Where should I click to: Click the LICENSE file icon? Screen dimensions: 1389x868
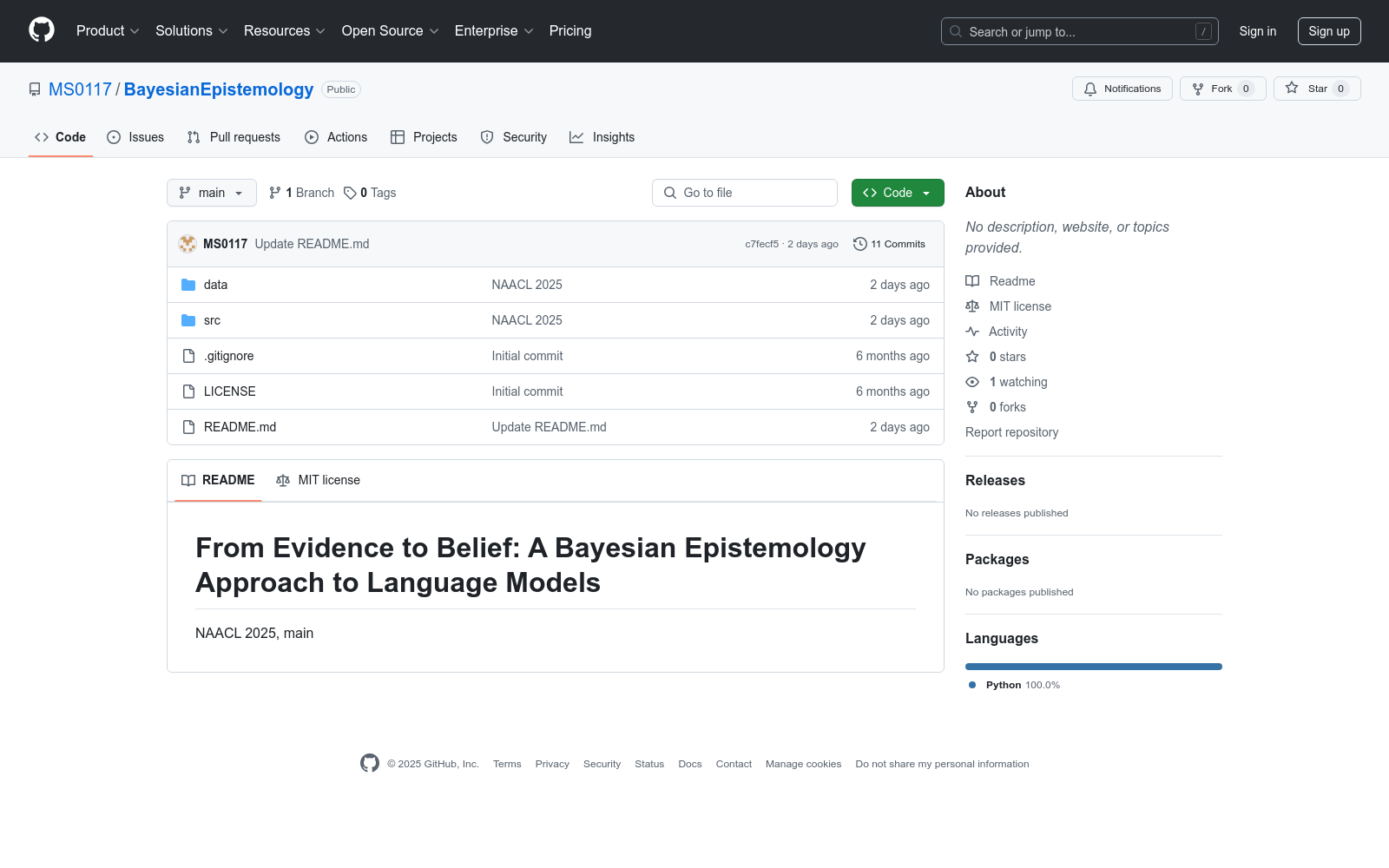[x=188, y=391]
